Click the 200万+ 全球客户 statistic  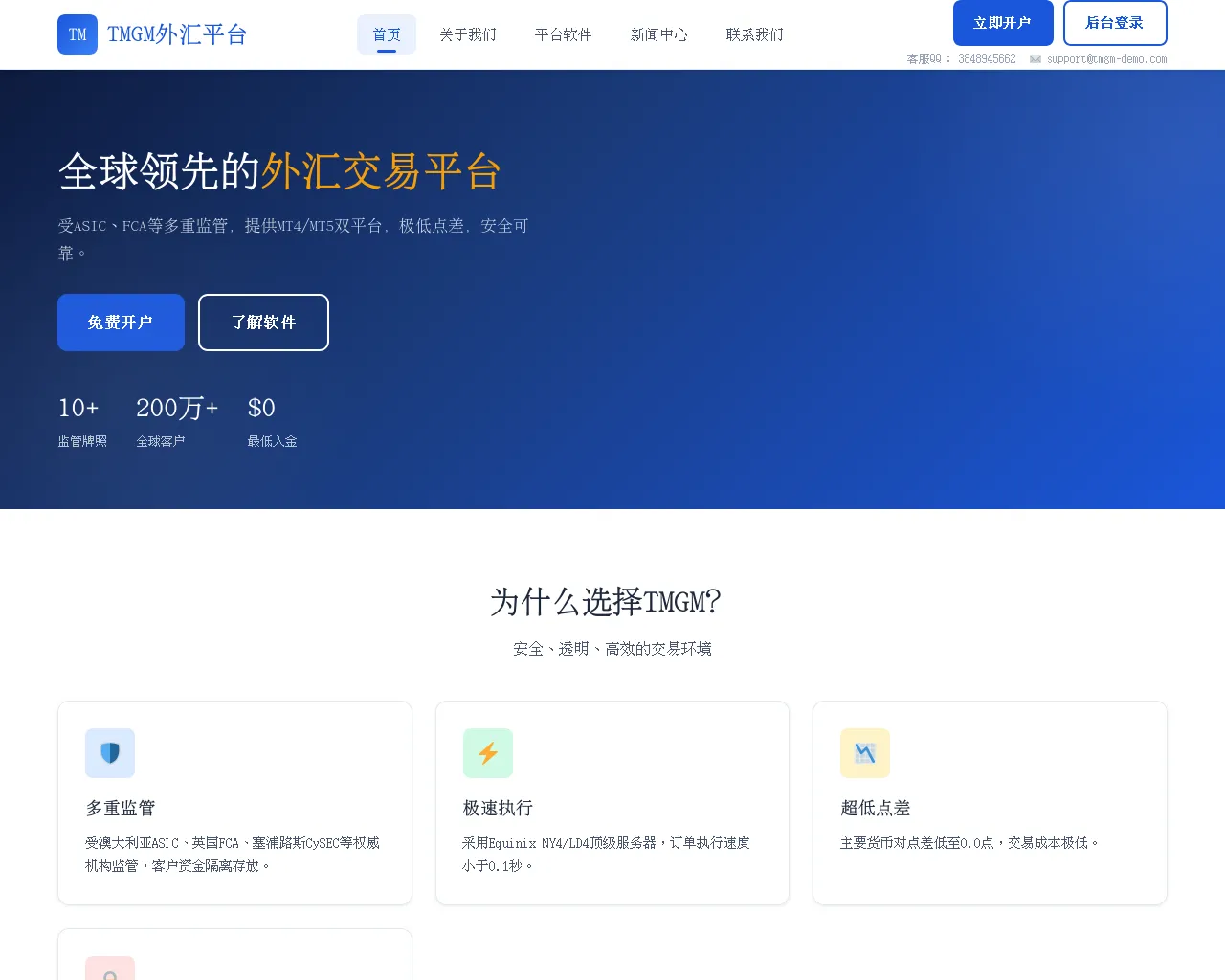click(177, 421)
